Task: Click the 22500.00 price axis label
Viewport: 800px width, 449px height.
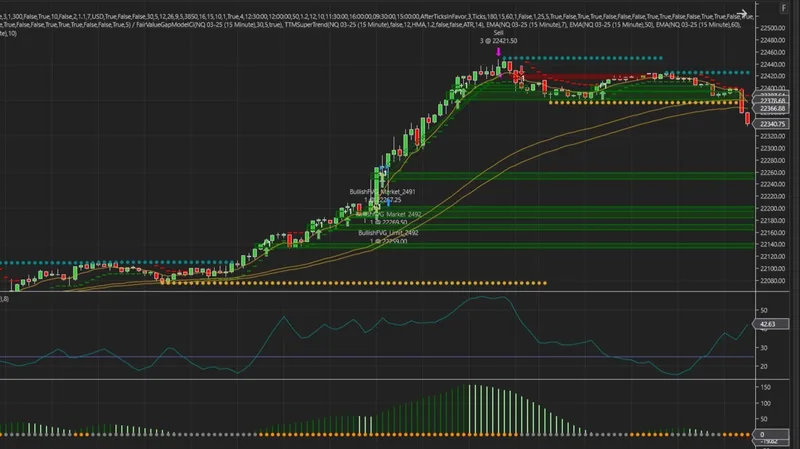Action: [x=772, y=28]
